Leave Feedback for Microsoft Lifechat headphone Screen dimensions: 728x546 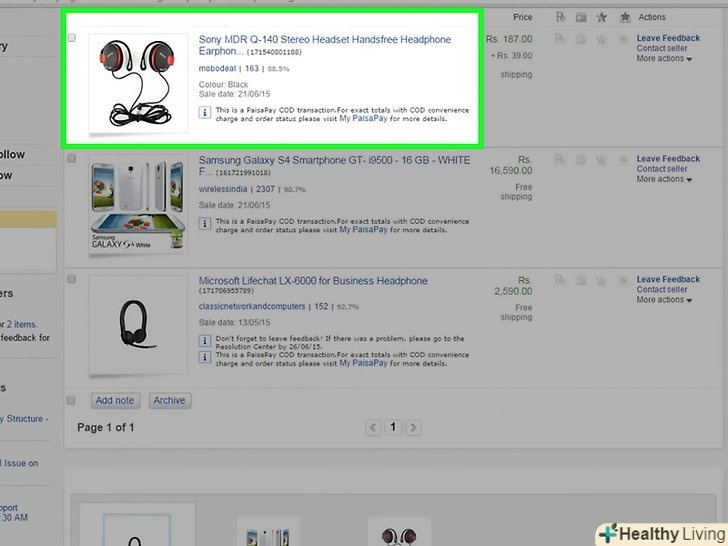click(x=668, y=280)
